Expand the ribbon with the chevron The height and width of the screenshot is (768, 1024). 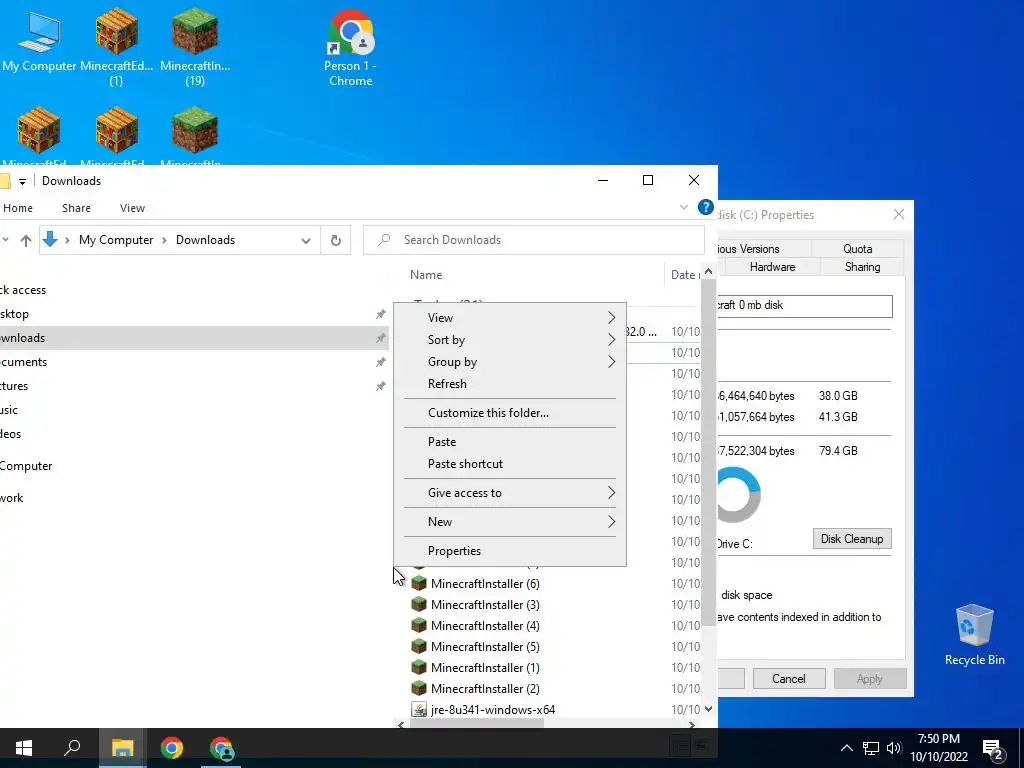683,208
